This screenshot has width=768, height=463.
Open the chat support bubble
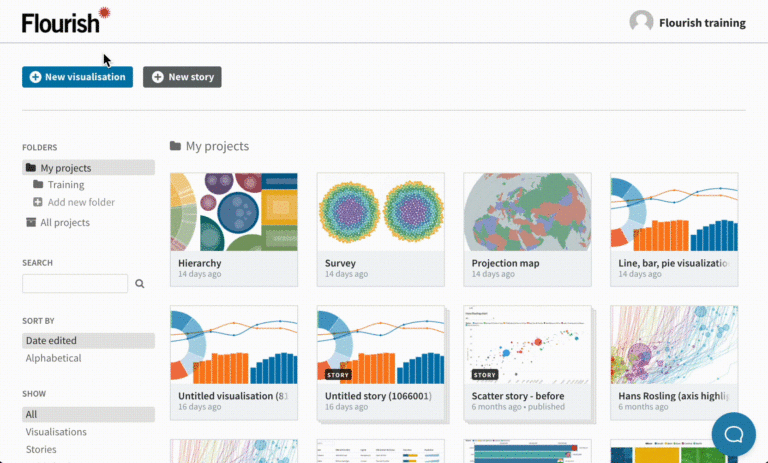pyautogui.click(x=734, y=434)
